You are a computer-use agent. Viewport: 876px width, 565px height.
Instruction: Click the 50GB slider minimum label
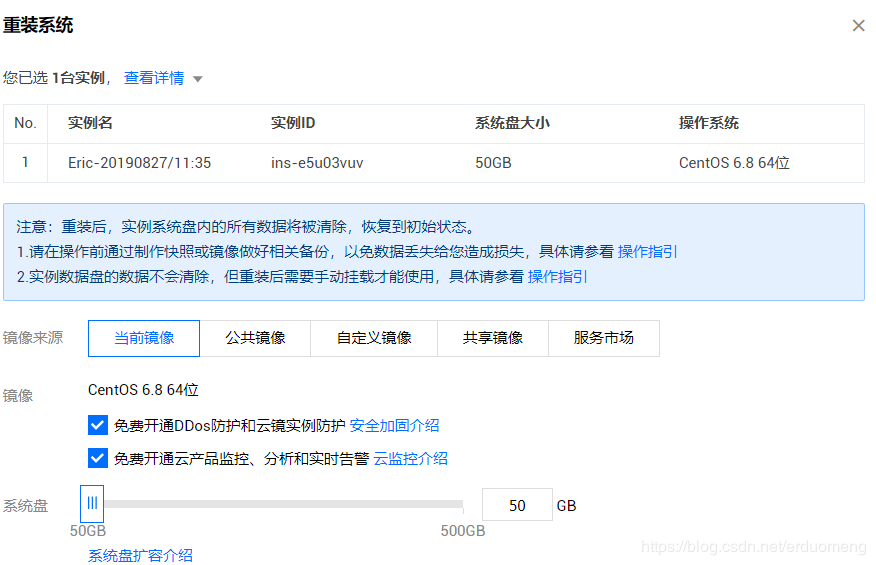pyautogui.click(x=88, y=531)
